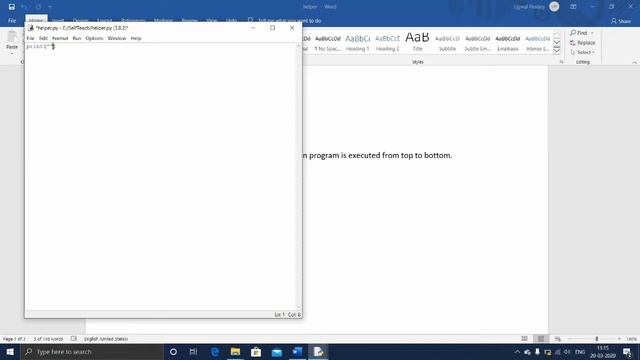This screenshot has height=360, width=640.
Task: Apply Heading 2 style
Action: tap(387, 42)
